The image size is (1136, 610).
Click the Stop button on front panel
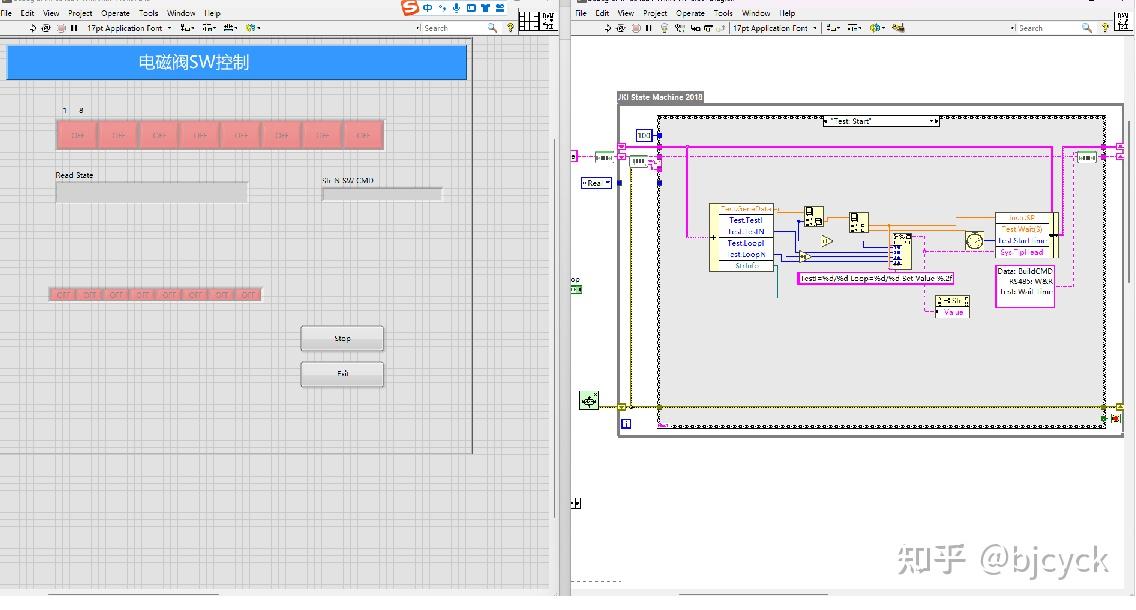342,339
